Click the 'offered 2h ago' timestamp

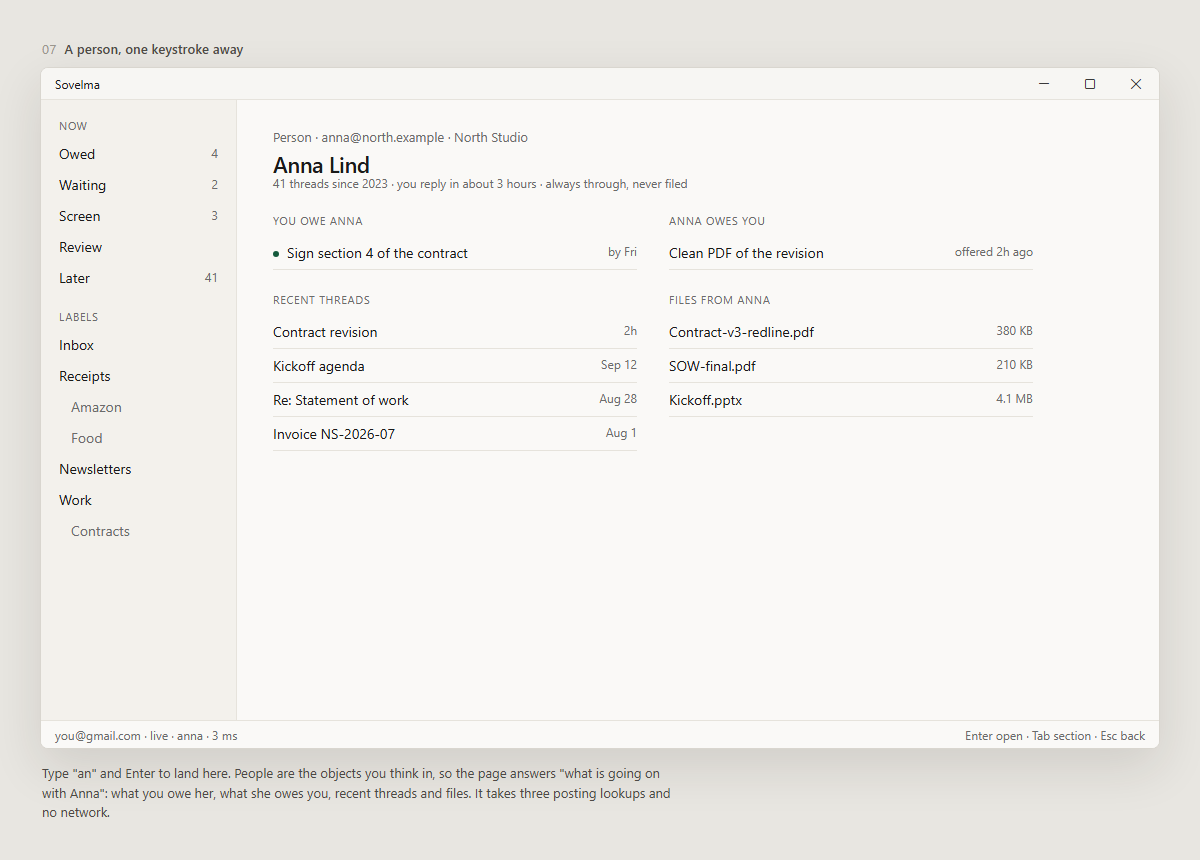(x=994, y=252)
